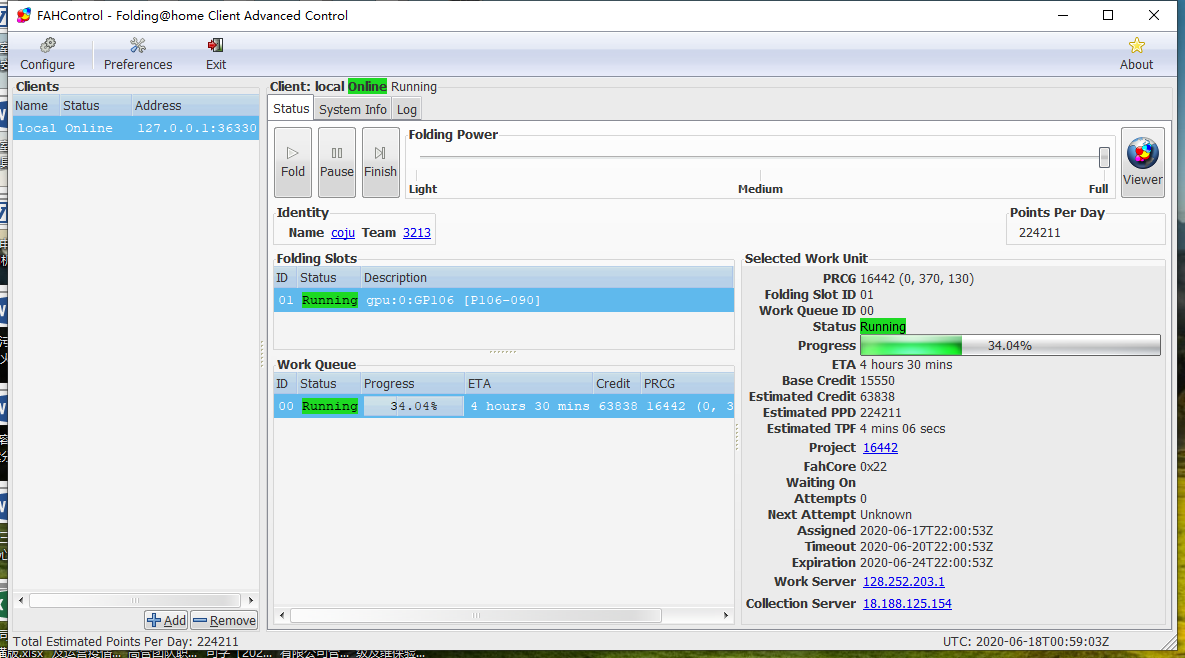Click the Estimated Credit value 63838

(877, 397)
